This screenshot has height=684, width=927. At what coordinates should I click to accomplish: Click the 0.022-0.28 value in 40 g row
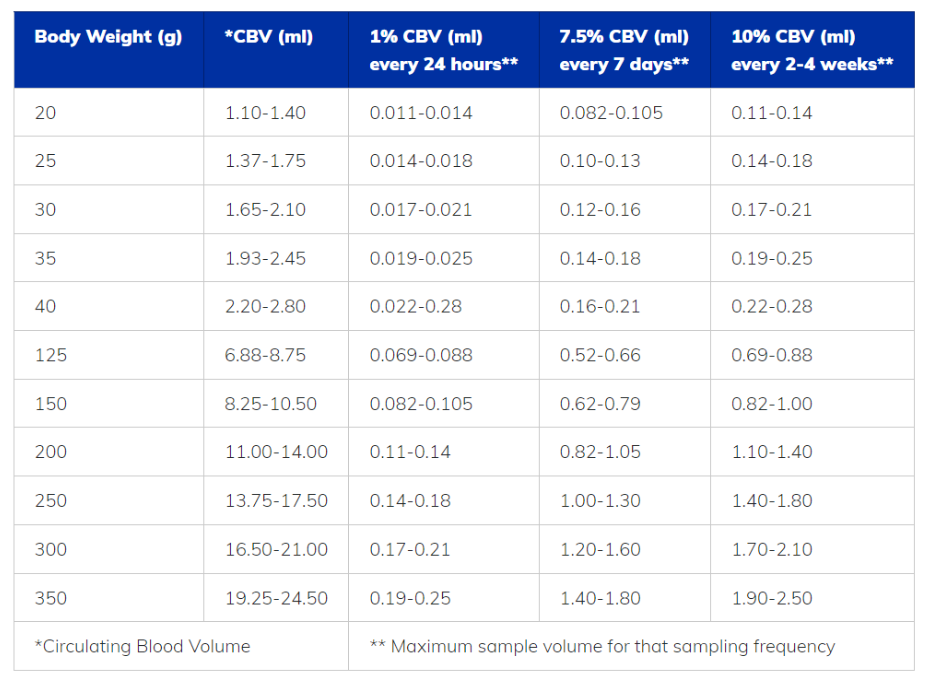[416, 306]
